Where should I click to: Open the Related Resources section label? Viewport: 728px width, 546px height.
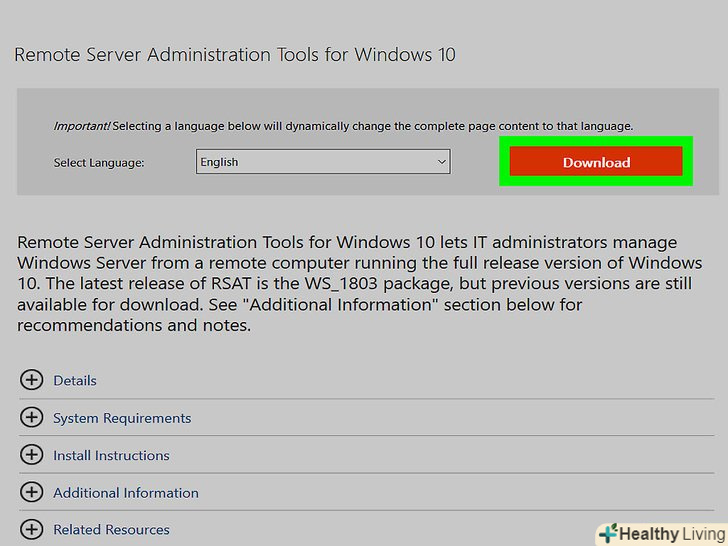[x=111, y=530]
